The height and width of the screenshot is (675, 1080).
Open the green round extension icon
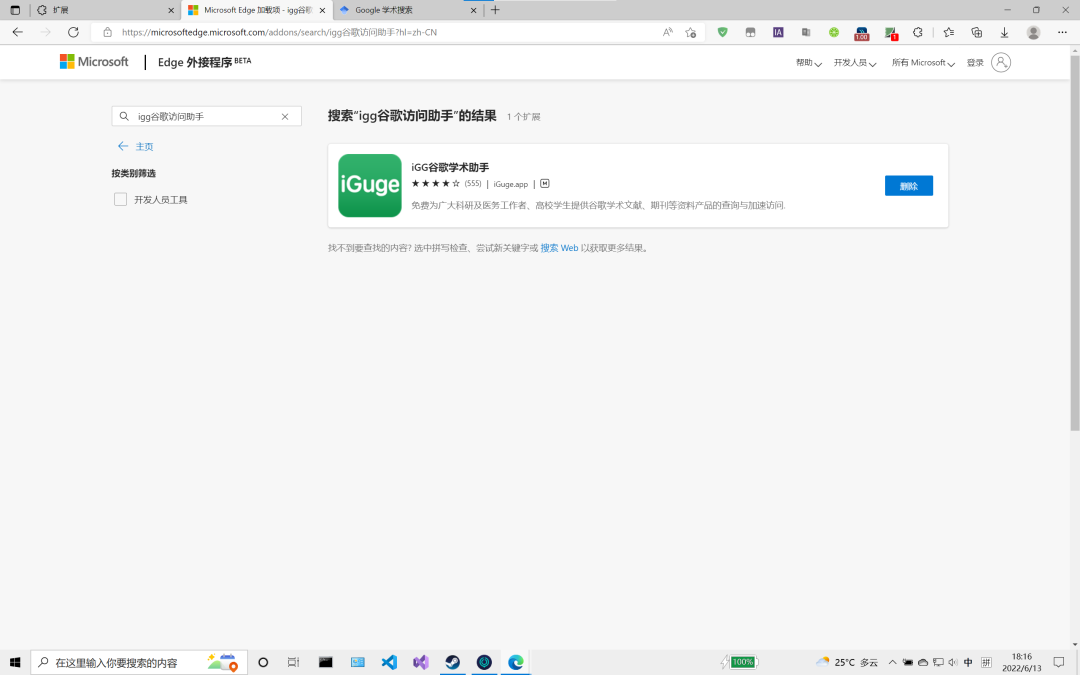834,32
